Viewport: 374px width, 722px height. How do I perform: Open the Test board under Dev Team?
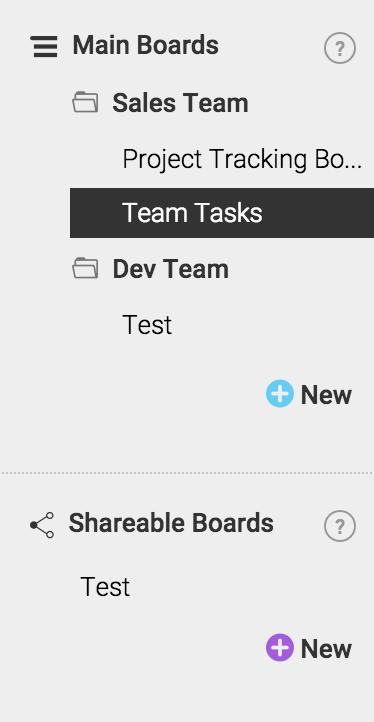pyautogui.click(x=147, y=325)
